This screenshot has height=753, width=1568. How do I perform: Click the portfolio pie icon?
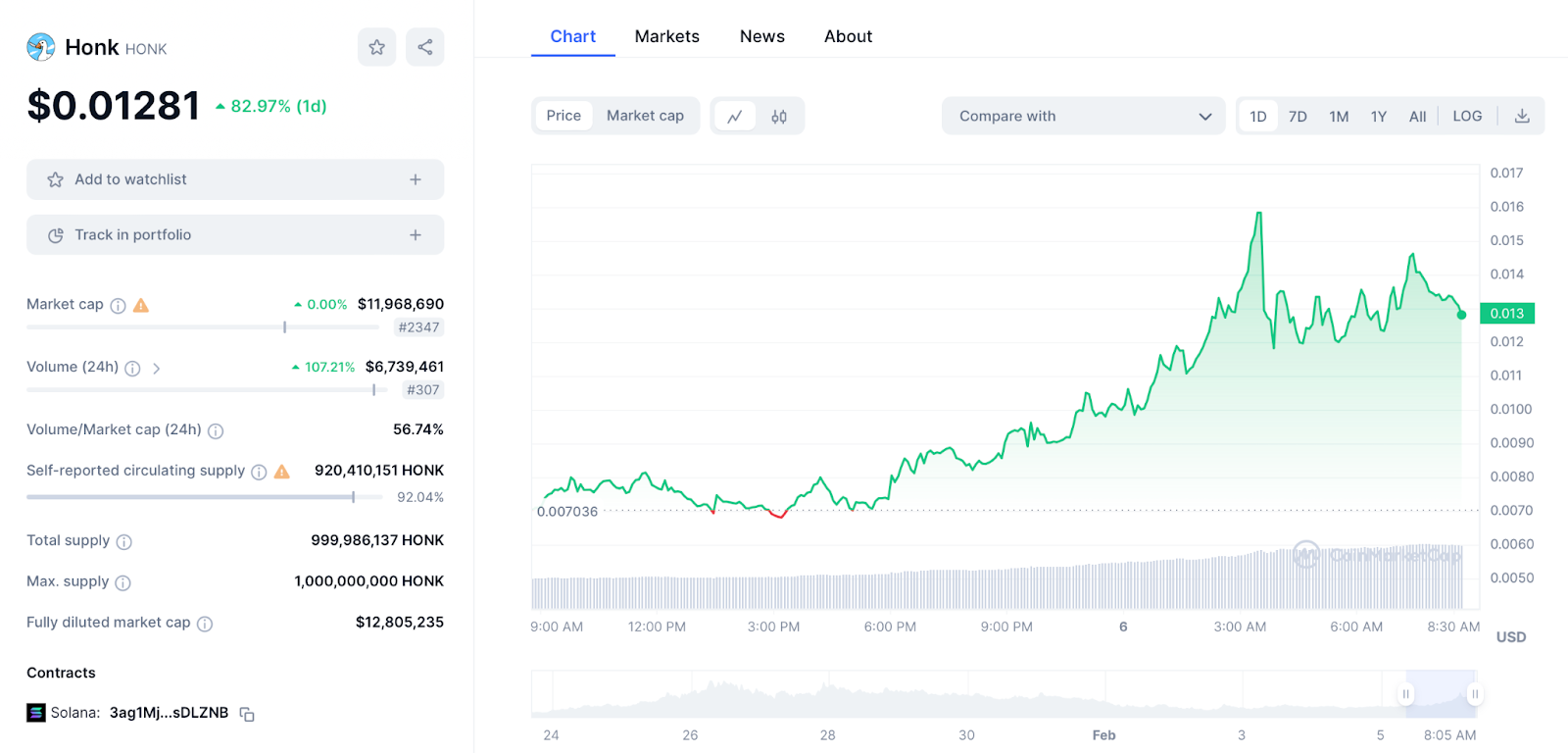(x=55, y=235)
